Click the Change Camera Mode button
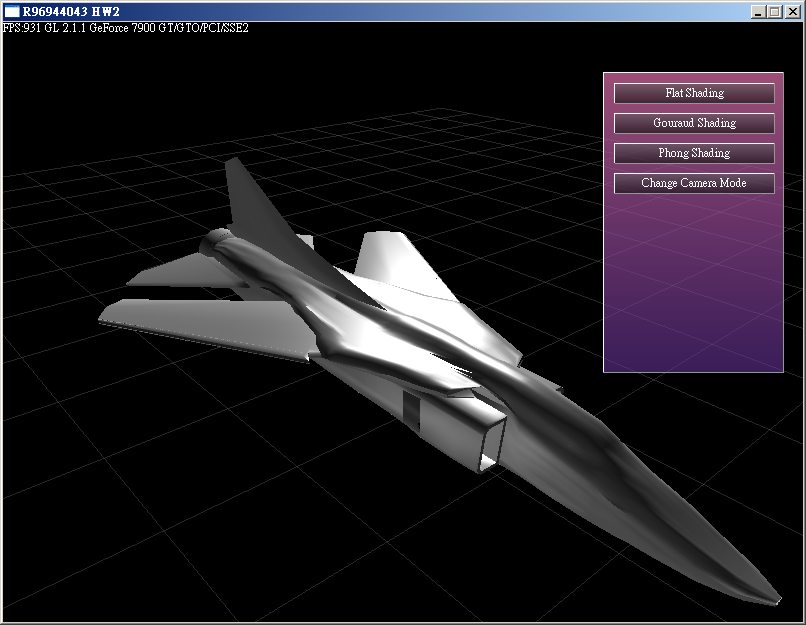 point(694,183)
